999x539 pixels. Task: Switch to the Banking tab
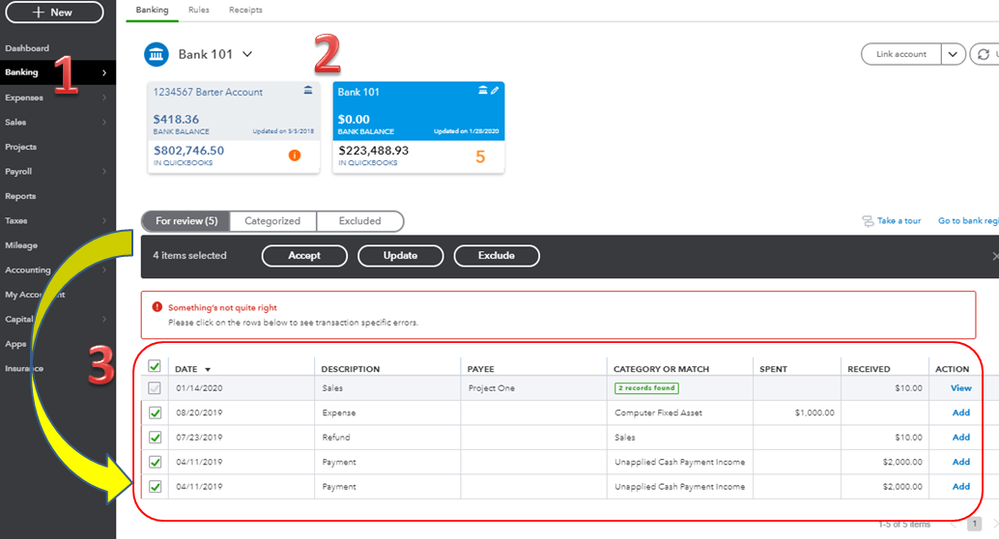tap(152, 10)
